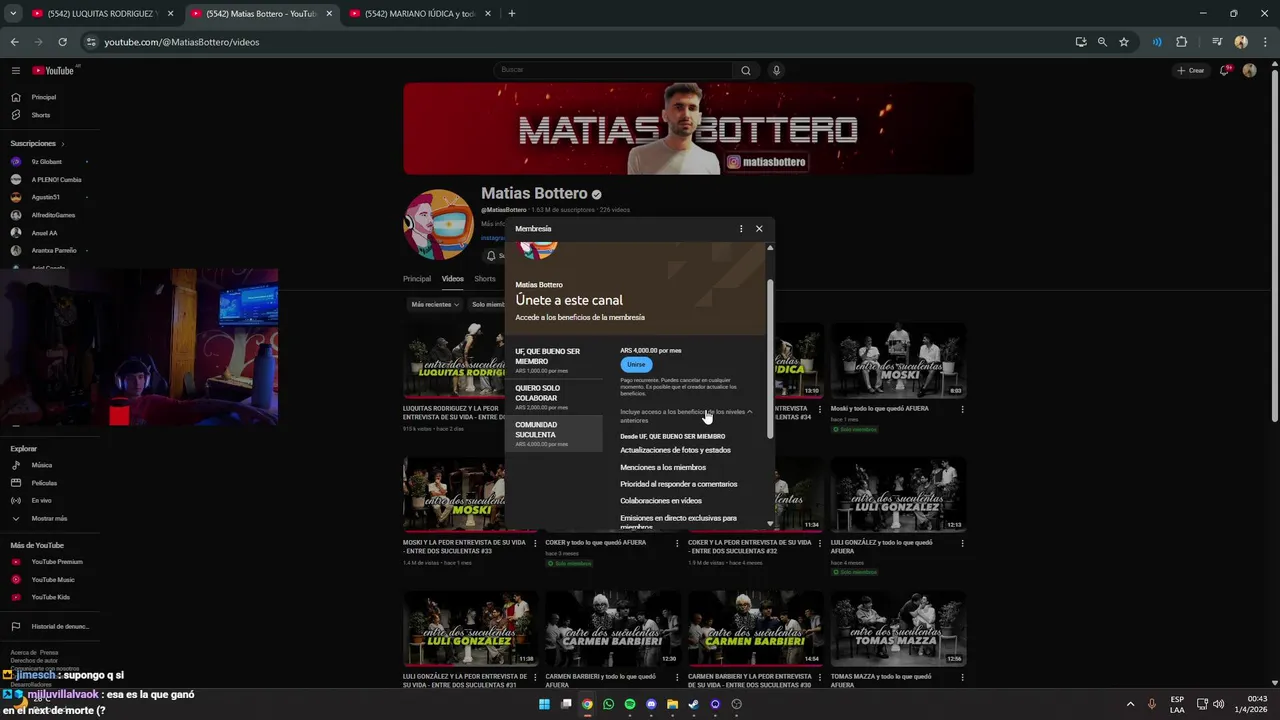The height and width of the screenshot is (720, 1280).
Task: Open Spotify from the taskbar
Action: (630, 704)
